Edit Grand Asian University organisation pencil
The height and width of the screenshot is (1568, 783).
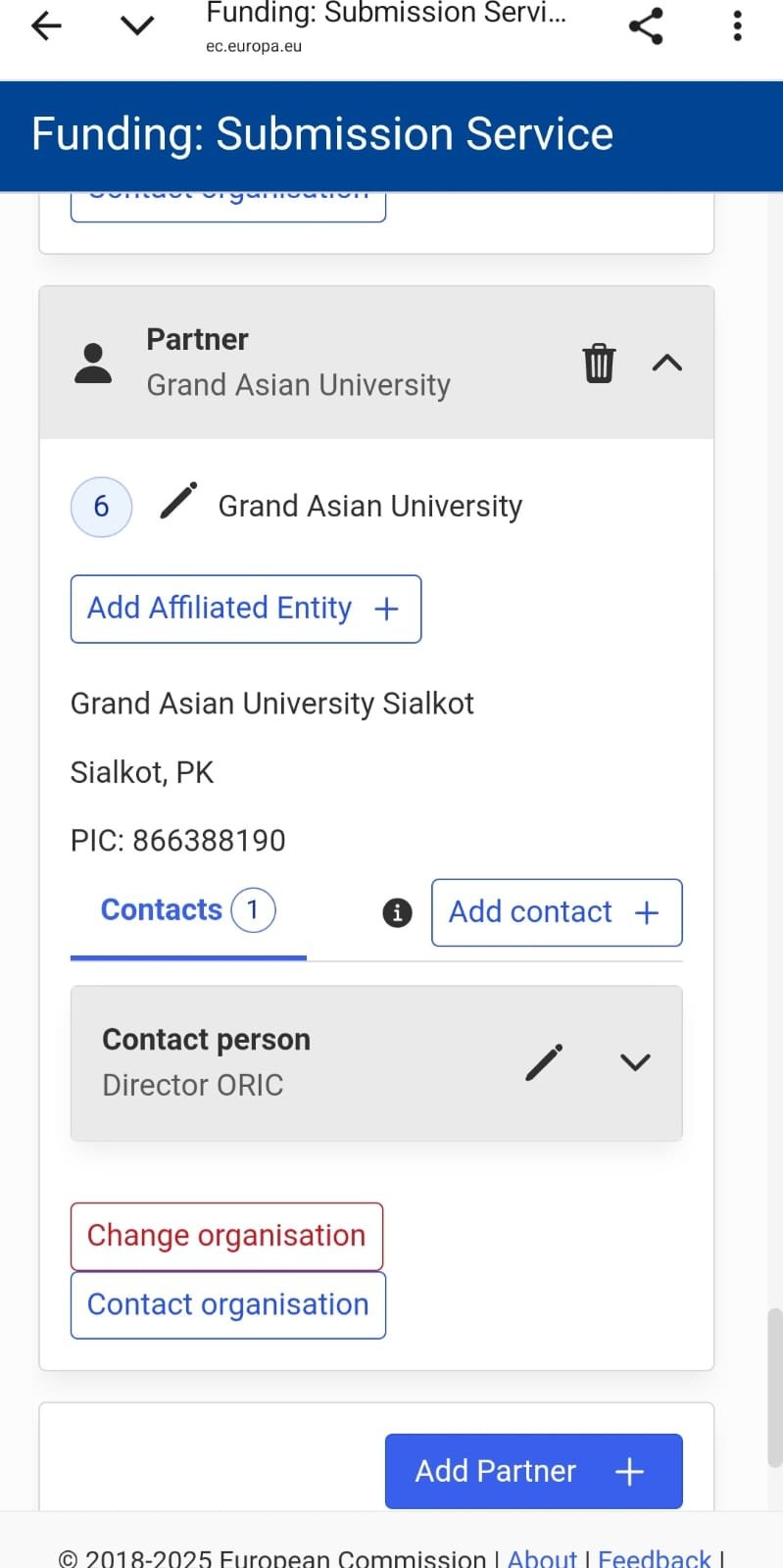coord(178,502)
